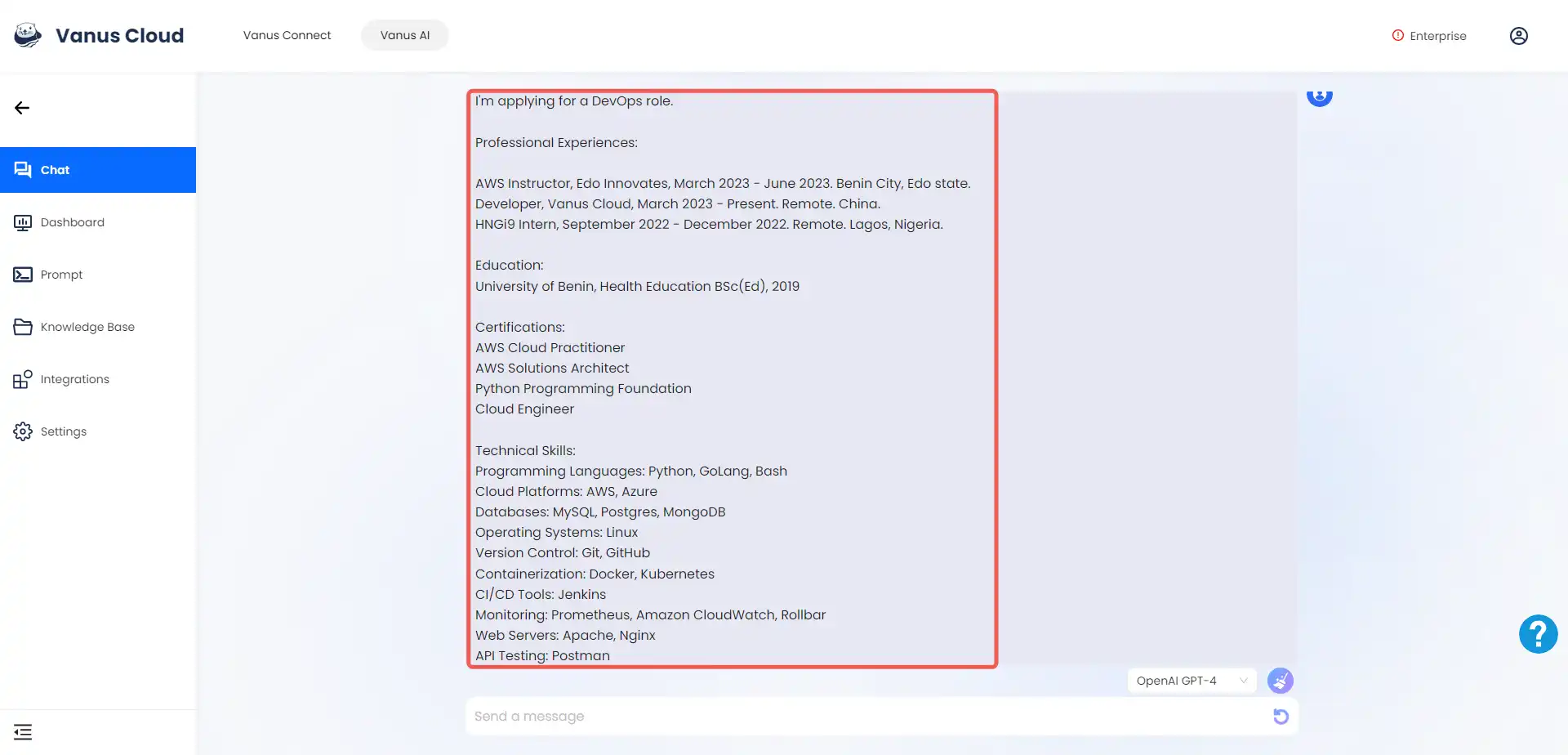Screen dimensions: 1568x755
Task: Click the "CI/CD Tools: Jenkins" line
Action: click(541, 594)
